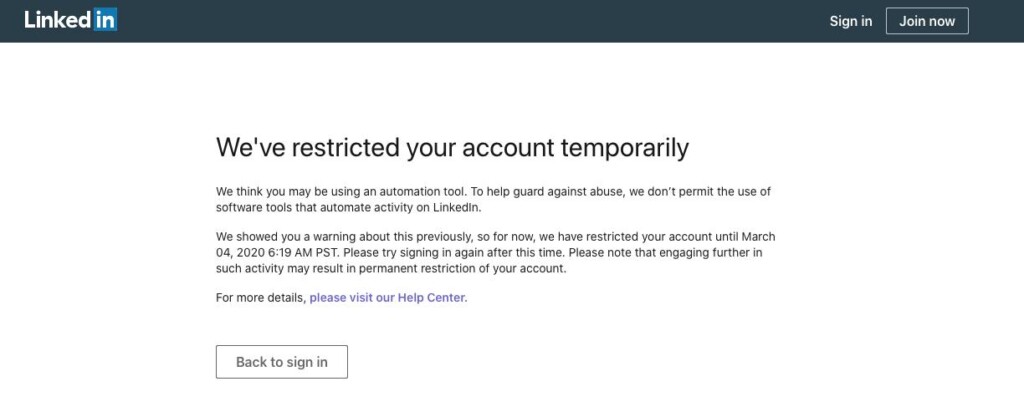Click the blue "in" badge of the logo
Screen dimensions: 1024x417
(x=105, y=21)
